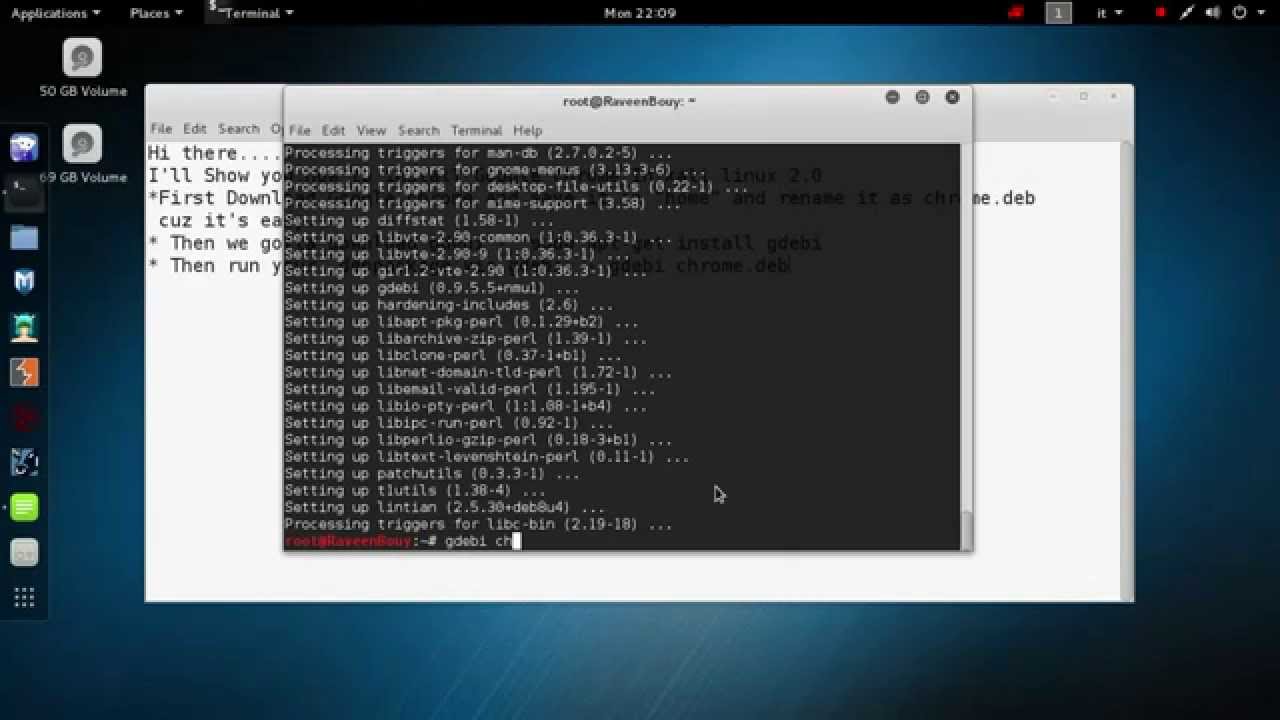Open the 'it' keyboard layout selector

(x=1109, y=13)
